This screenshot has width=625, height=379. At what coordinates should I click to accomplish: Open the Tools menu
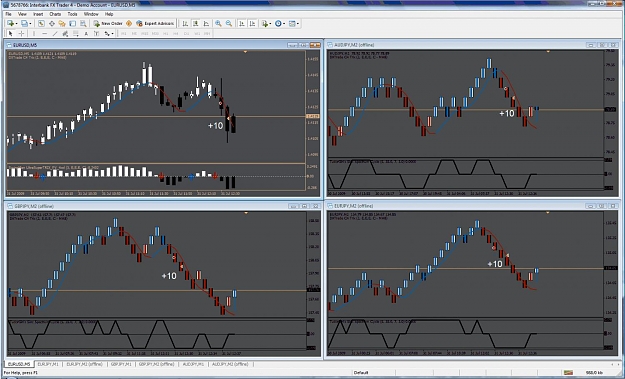(x=72, y=14)
